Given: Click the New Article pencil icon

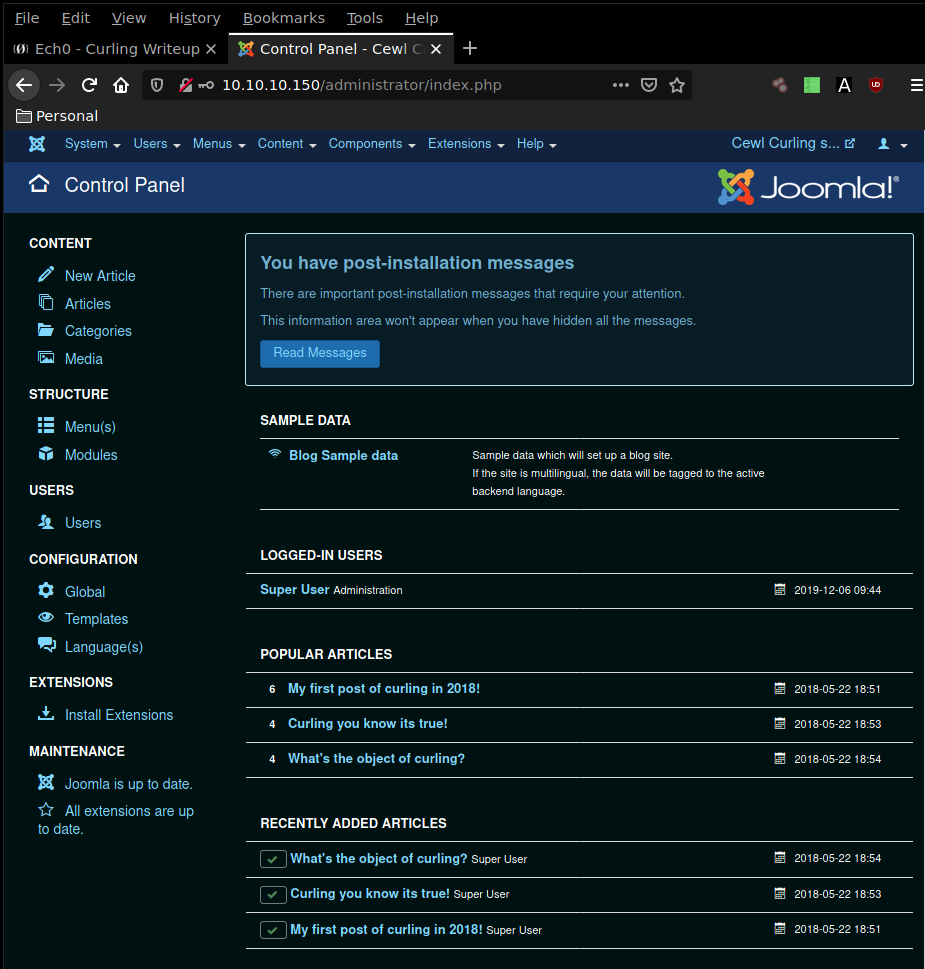Looking at the screenshot, I should coord(46,274).
